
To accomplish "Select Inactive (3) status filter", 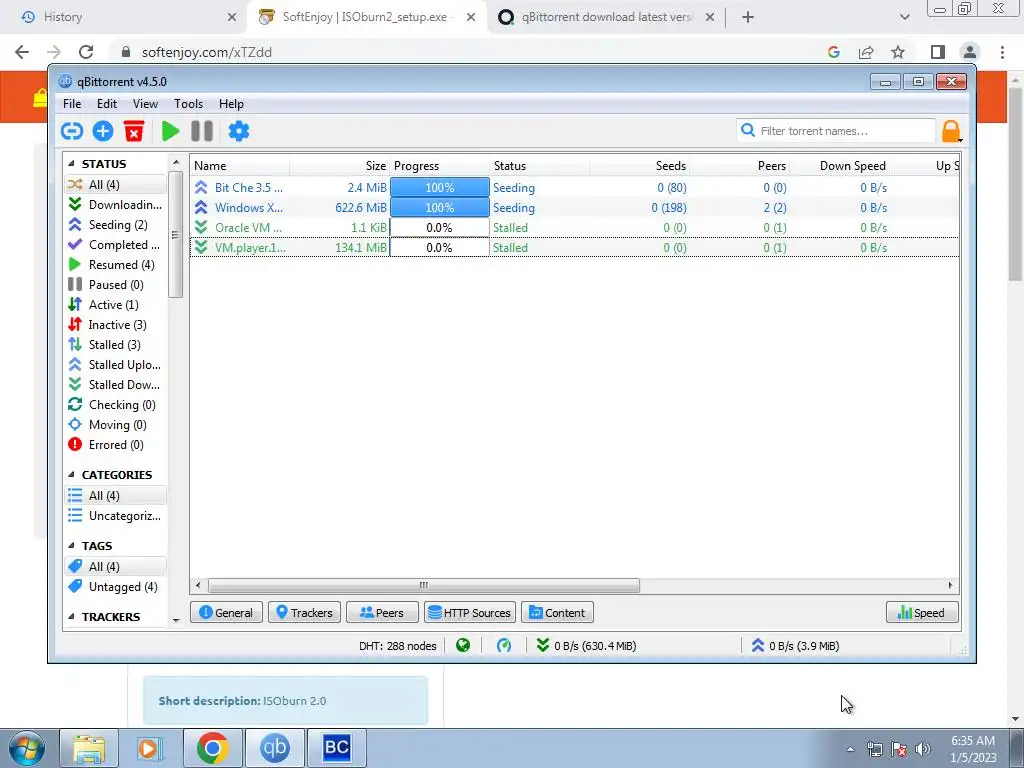I will tap(116, 325).
